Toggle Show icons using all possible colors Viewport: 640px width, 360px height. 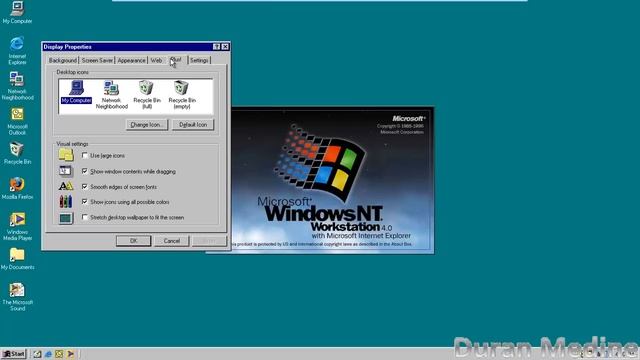click(84, 202)
